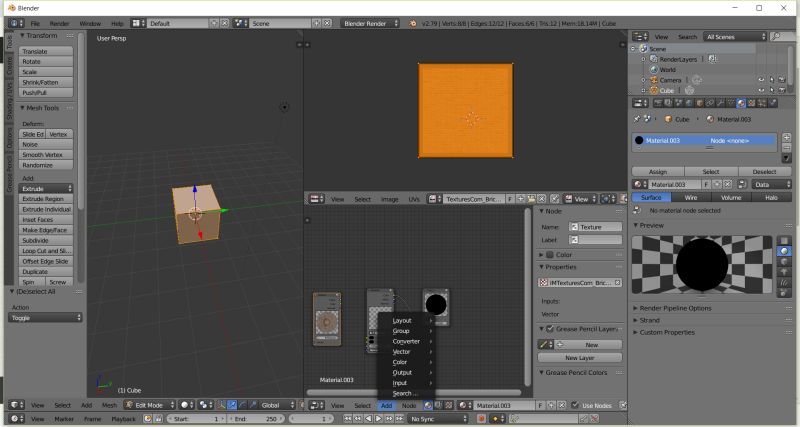Image resolution: width=800 pixels, height=427 pixels.
Task: Select cube preview type icon
Action: tap(784, 262)
